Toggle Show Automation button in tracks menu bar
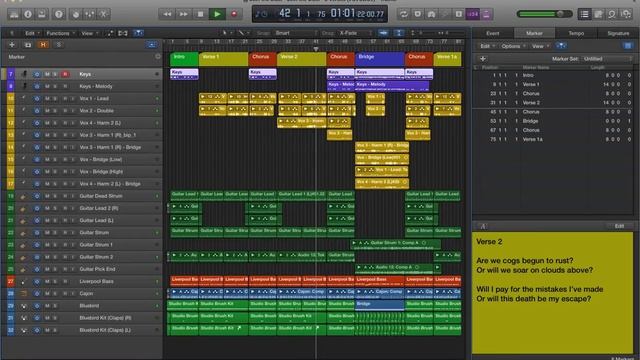This screenshot has height=360, width=640. click(110, 33)
